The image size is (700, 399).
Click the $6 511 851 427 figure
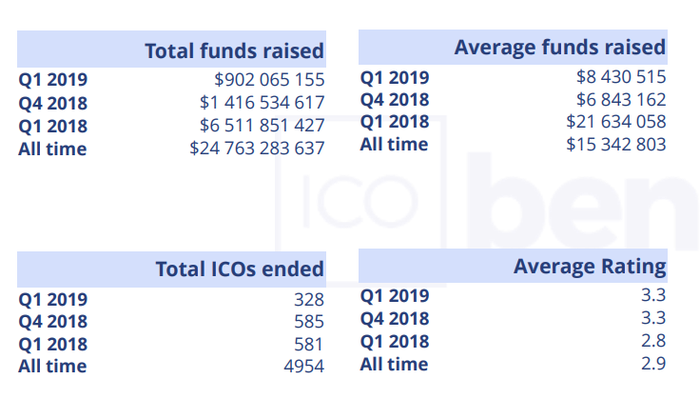click(x=262, y=125)
